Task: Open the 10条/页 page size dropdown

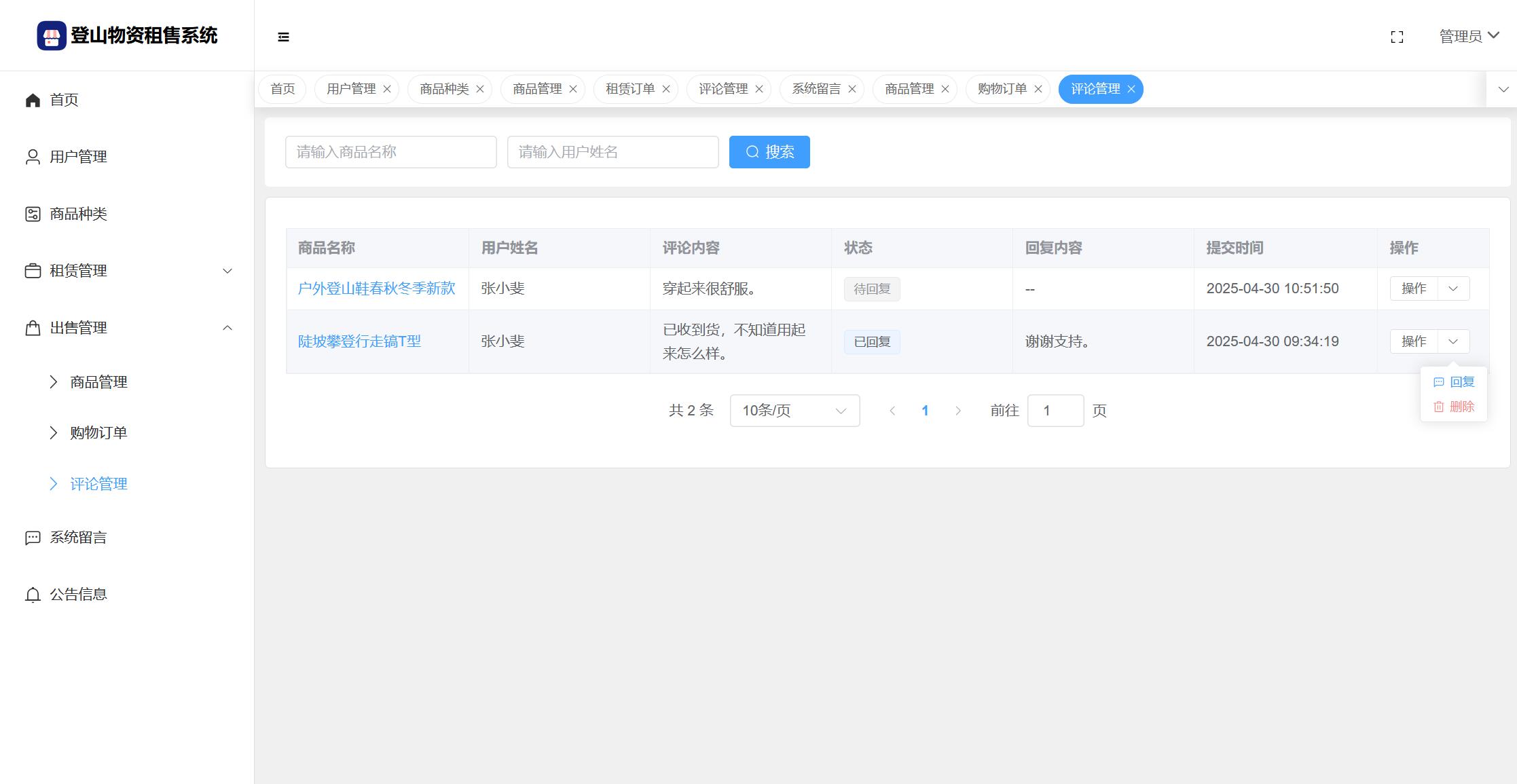Action: pos(794,411)
